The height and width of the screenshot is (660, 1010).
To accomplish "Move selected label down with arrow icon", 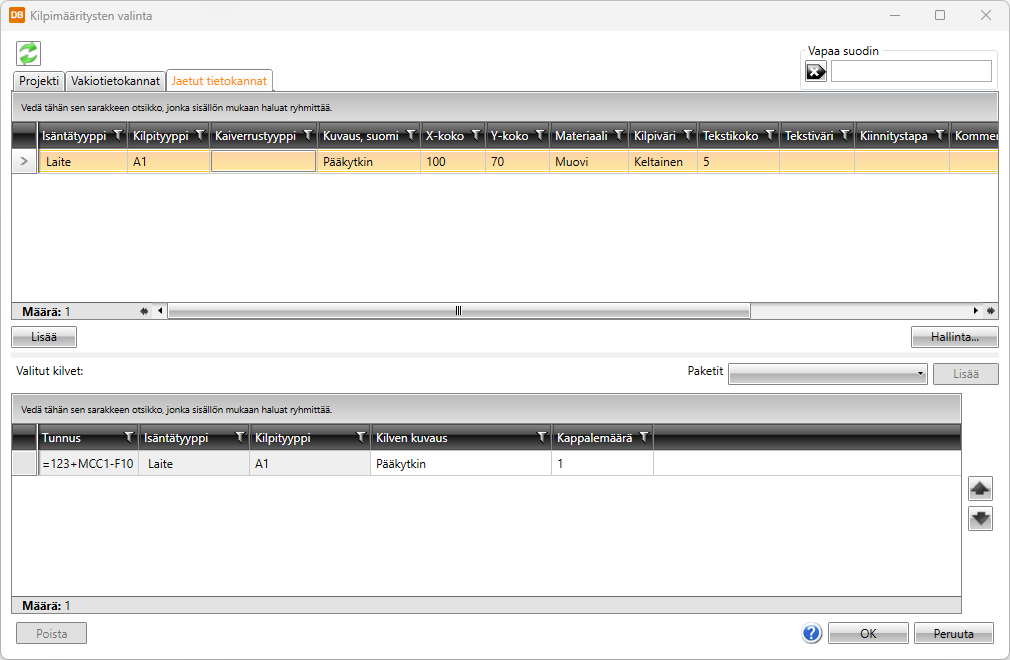I will coord(980,519).
